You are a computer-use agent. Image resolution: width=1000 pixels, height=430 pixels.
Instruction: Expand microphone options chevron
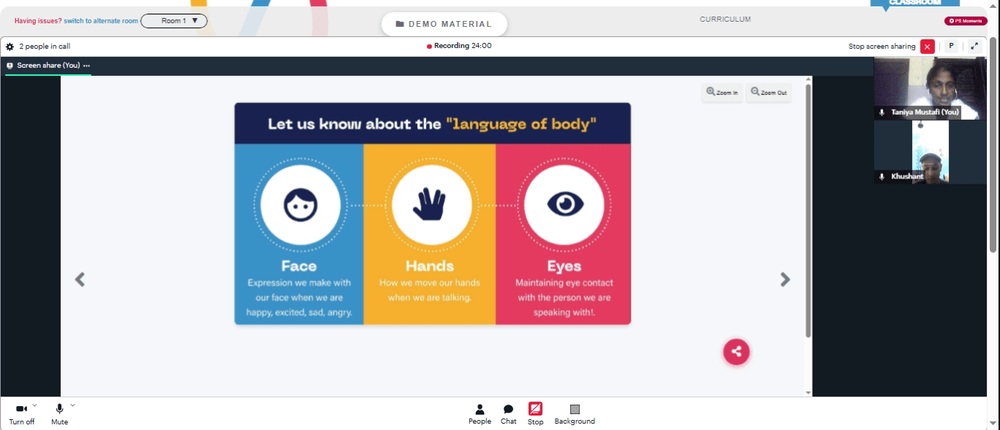[x=73, y=405]
